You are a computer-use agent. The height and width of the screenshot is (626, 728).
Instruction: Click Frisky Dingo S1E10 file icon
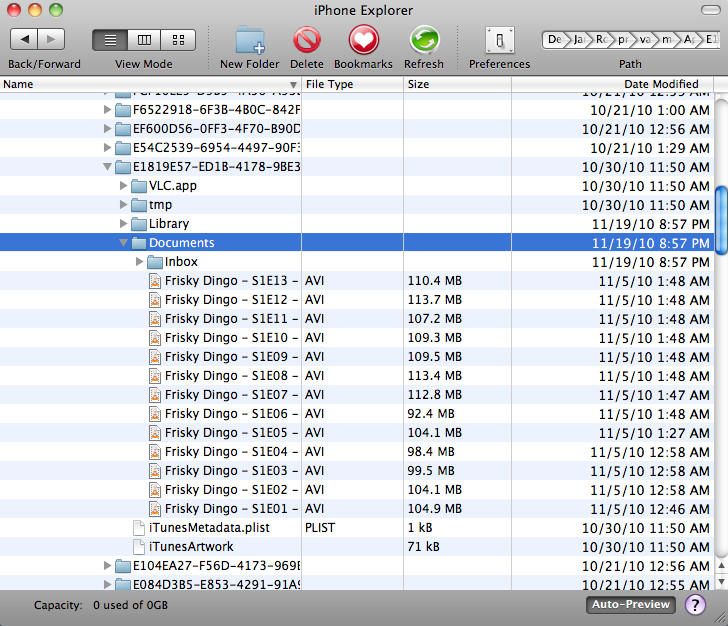click(x=155, y=338)
